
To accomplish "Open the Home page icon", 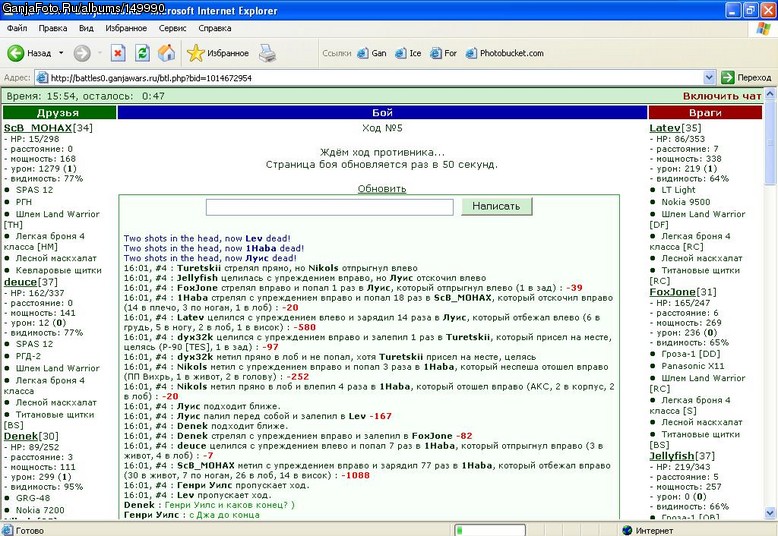I will (x=167, y=53).
